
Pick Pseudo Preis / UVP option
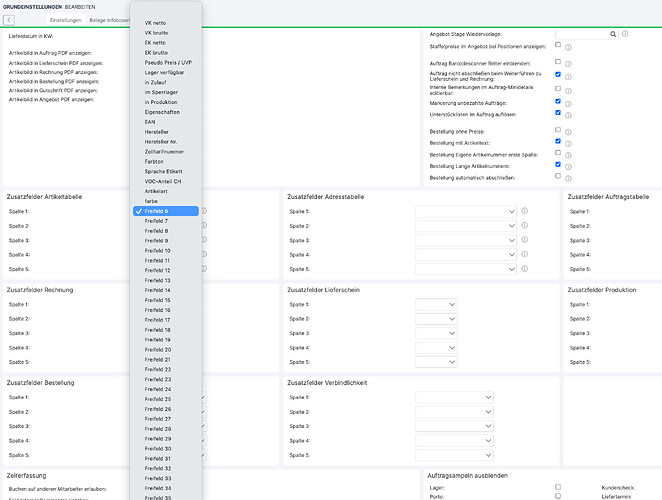166,62
